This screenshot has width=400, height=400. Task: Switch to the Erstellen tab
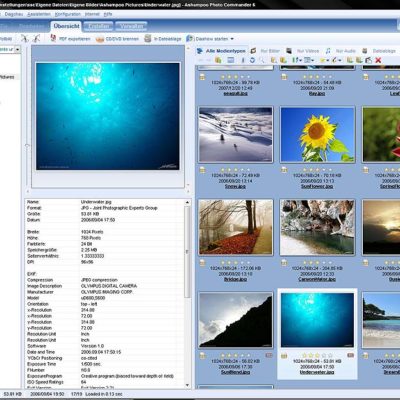point(98,26)
